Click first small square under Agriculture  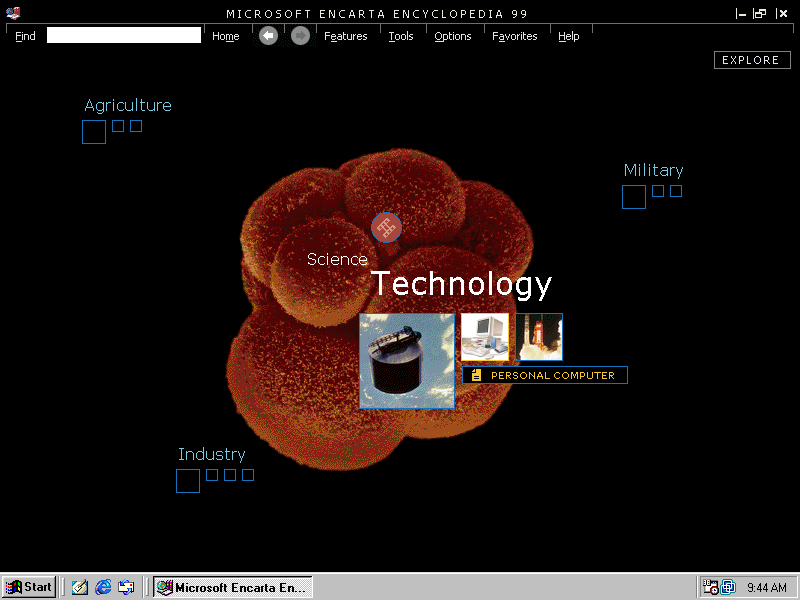(118, 126)
